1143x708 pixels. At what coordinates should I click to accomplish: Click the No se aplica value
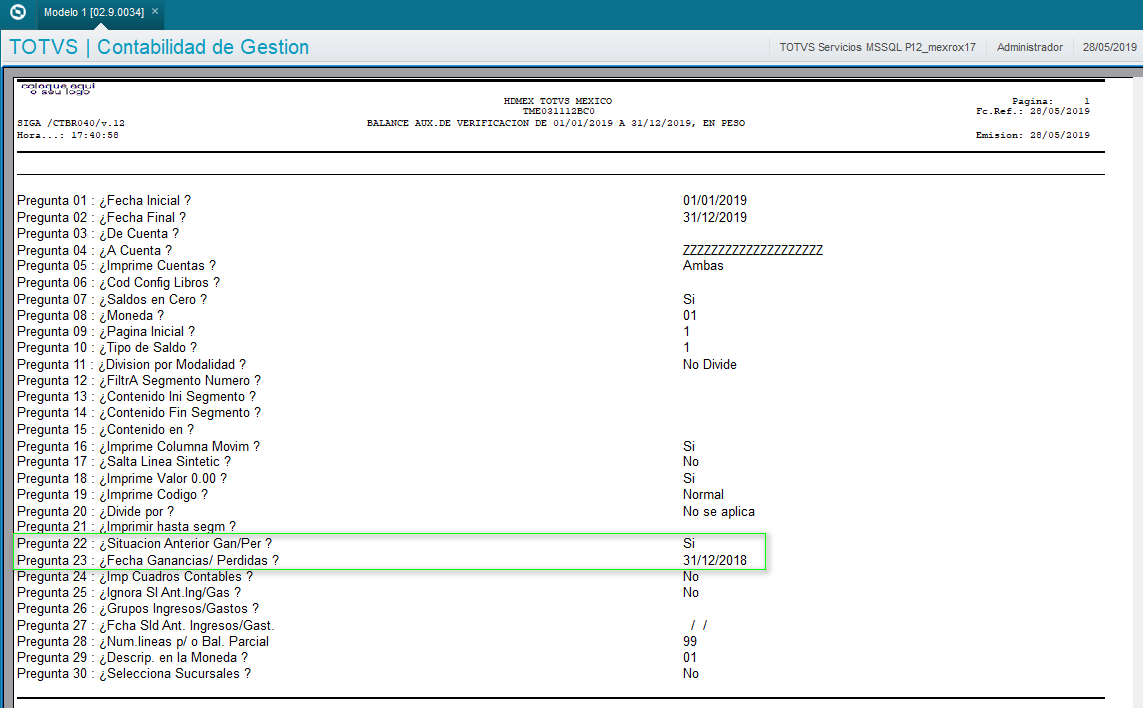pos(718,512)
